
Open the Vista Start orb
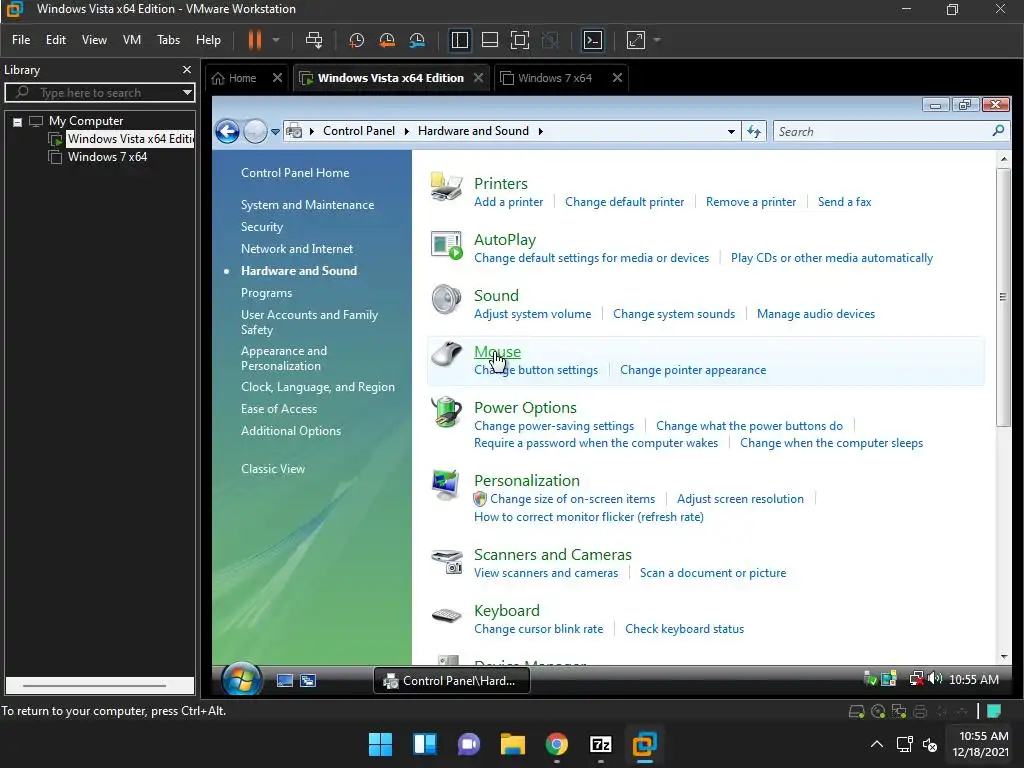point(242,679)
